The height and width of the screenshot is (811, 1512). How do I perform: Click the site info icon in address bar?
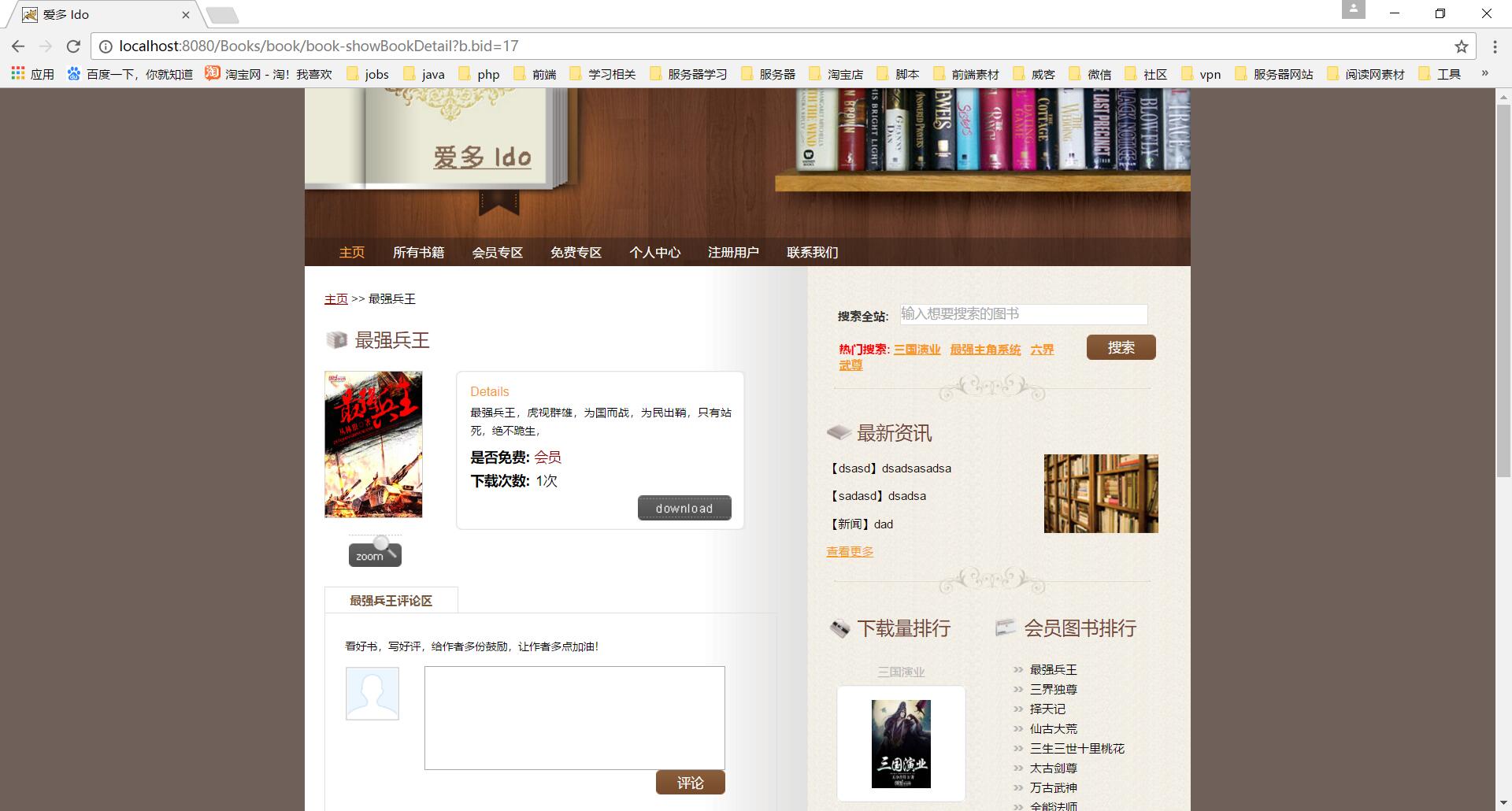[x=106, y=46]
